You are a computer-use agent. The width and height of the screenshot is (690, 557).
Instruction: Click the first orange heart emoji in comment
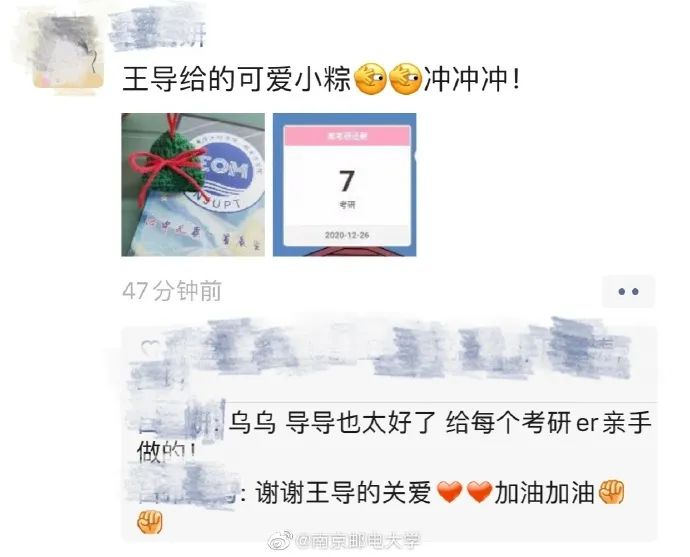click(449, 492)
